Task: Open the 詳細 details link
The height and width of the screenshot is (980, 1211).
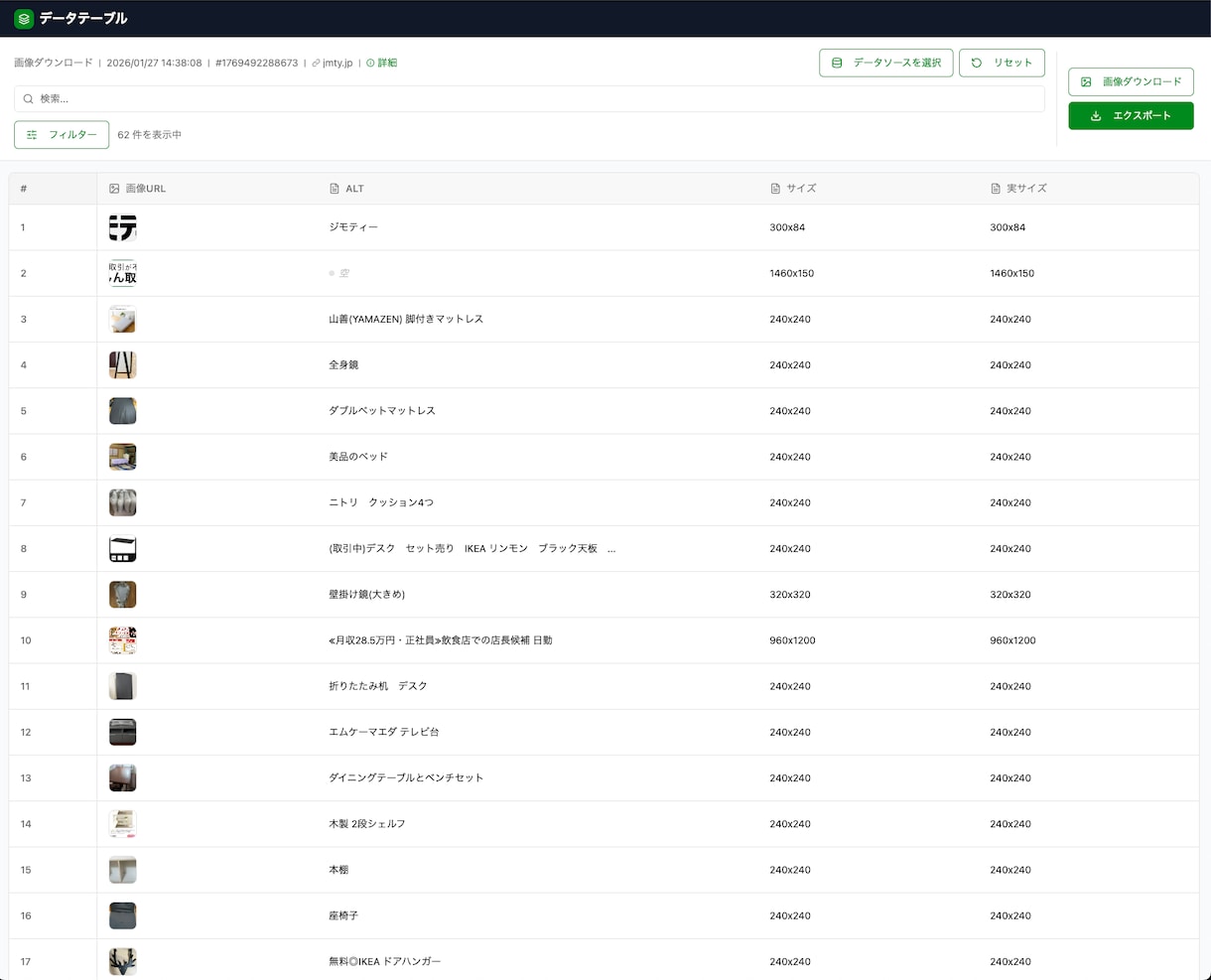Action: [381, 63]
